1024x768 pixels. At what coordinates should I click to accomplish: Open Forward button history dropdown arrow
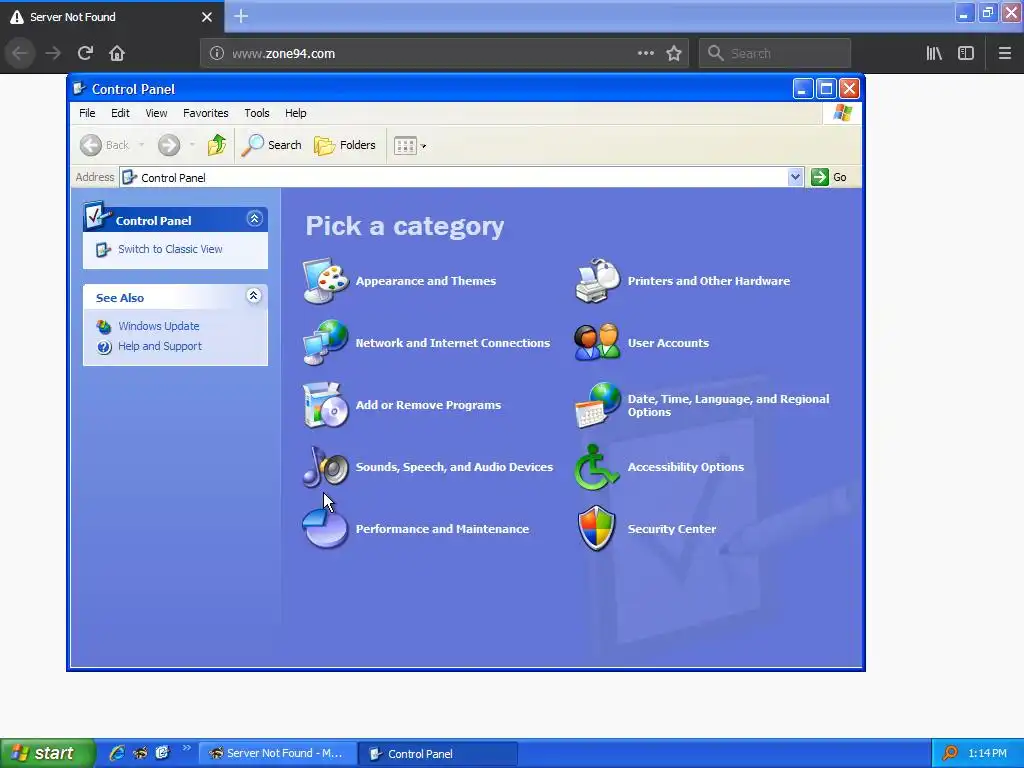coord(192,145)
